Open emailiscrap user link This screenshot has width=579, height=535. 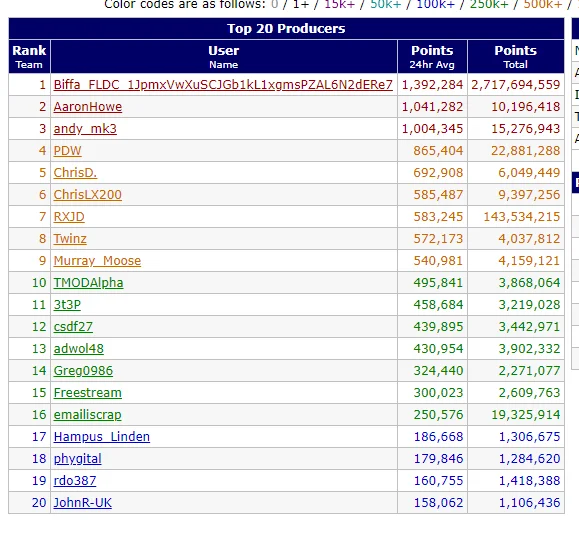tap(88, 415)
